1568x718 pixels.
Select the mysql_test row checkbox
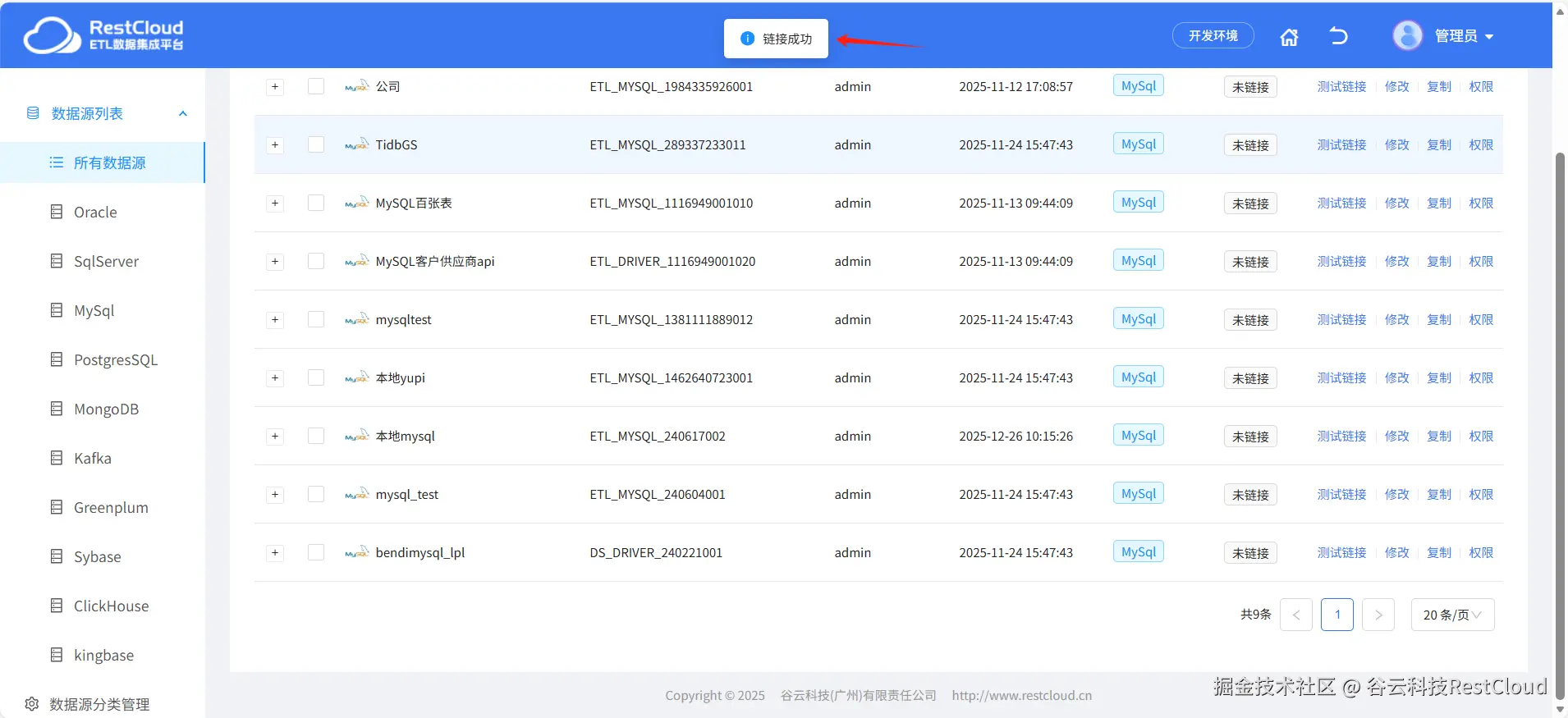tap(316, 494)
